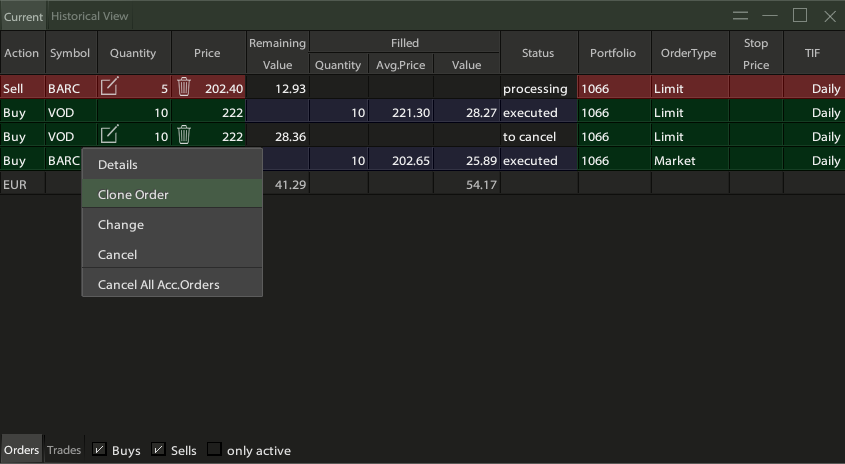Enable the only active checkbox
Screen dimensions: 845x464
[214, 450]
